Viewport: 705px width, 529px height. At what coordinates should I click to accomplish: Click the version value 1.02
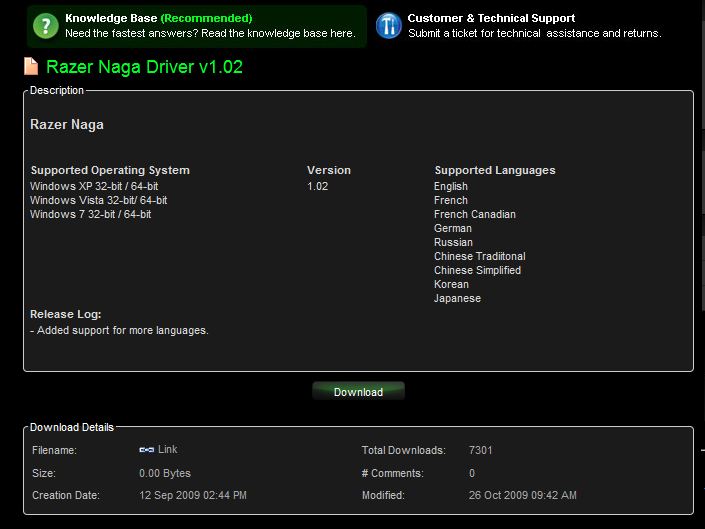[x=317, y=186]
